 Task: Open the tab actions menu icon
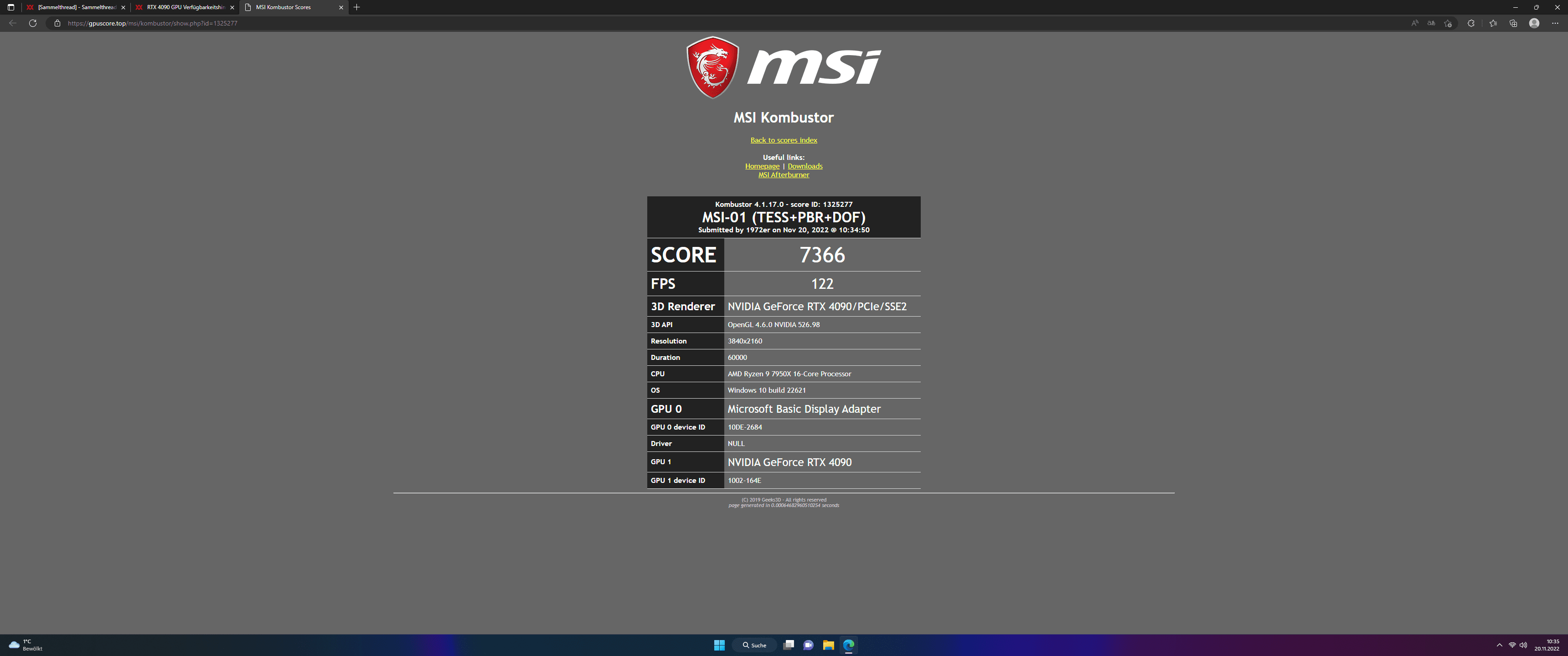click(10, 7)
